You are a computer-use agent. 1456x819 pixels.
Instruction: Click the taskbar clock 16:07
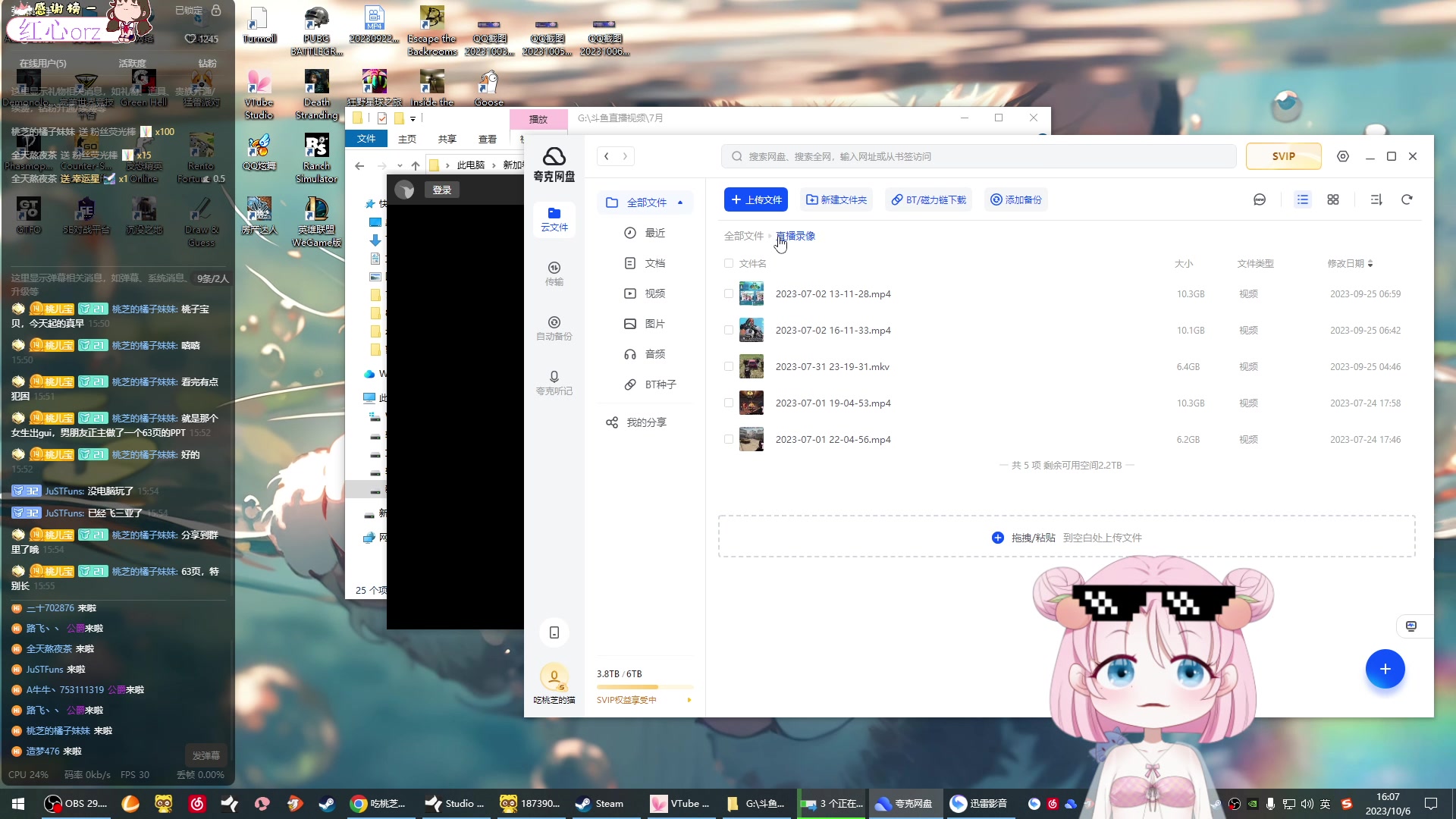[x=1388, y=804]
